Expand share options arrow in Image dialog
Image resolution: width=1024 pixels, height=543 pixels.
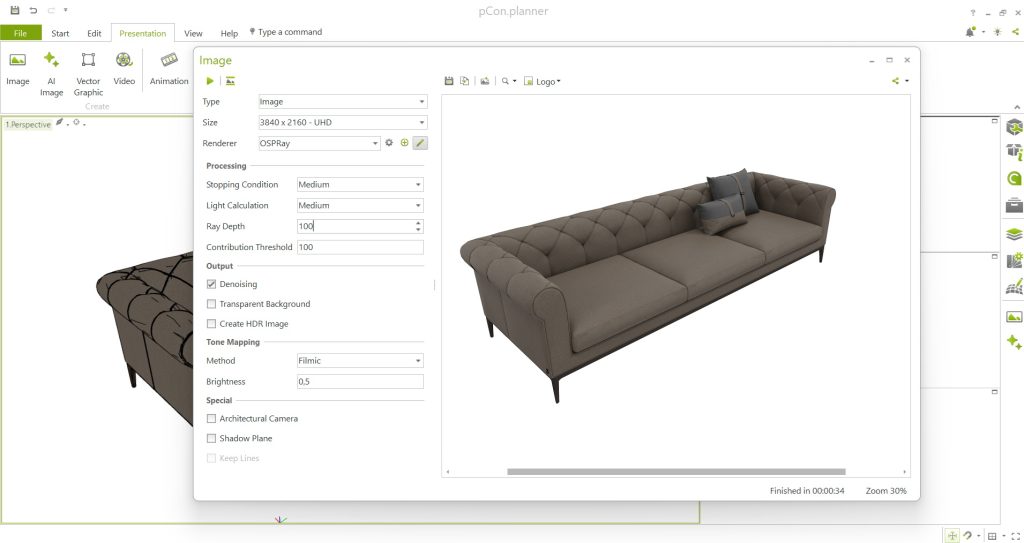906,81
